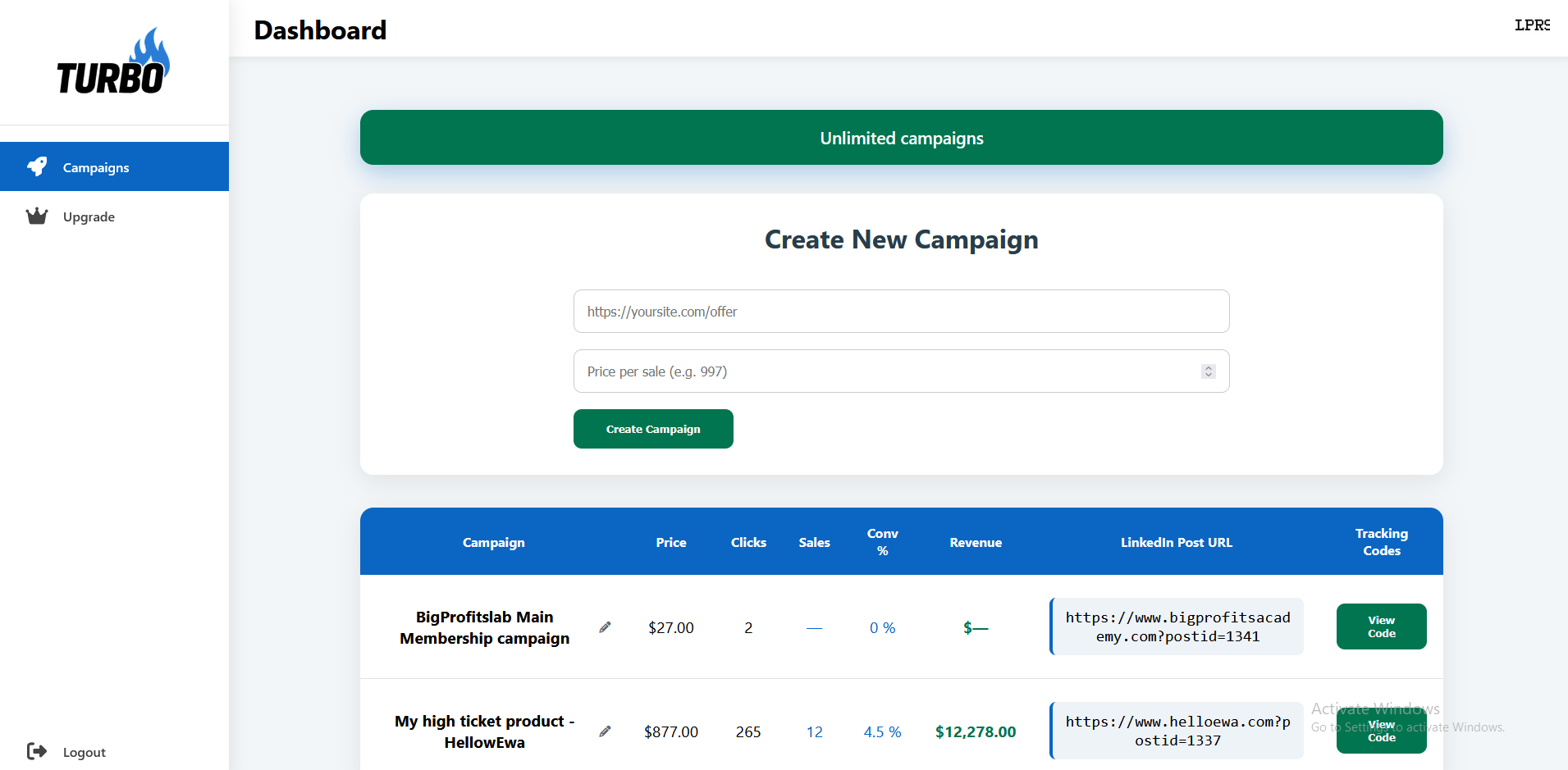Click the 12 sales count link
Screen dimensions: 1568x770
[814, 731]
